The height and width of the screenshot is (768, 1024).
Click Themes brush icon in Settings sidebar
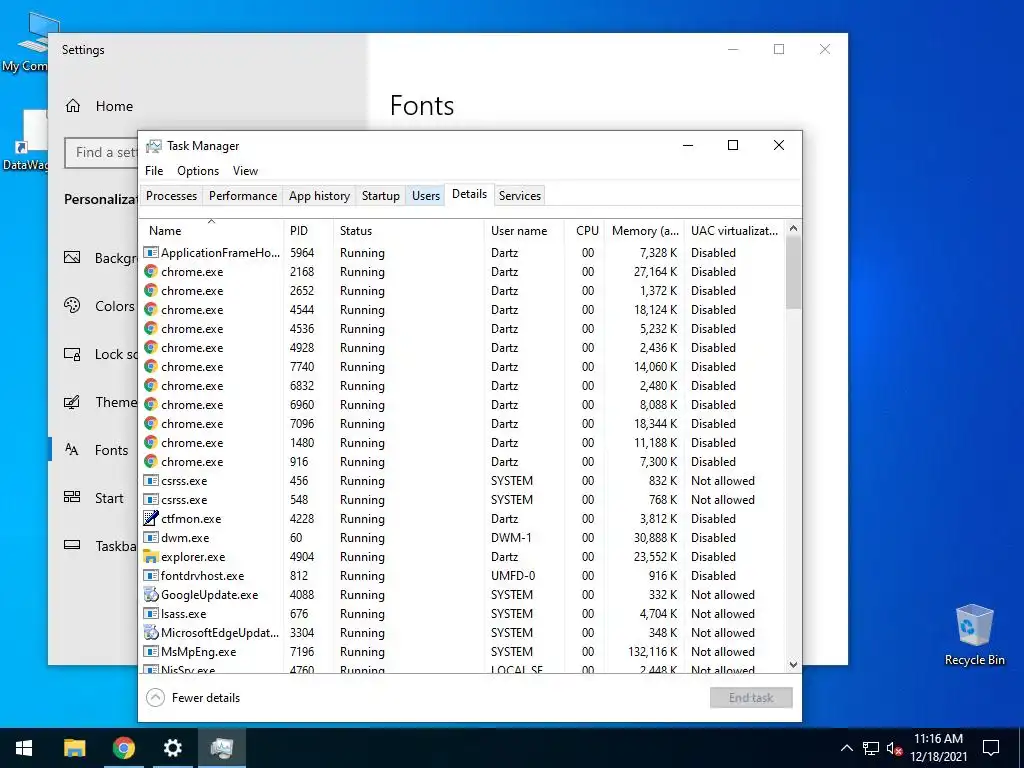click(x=72, y=402)
